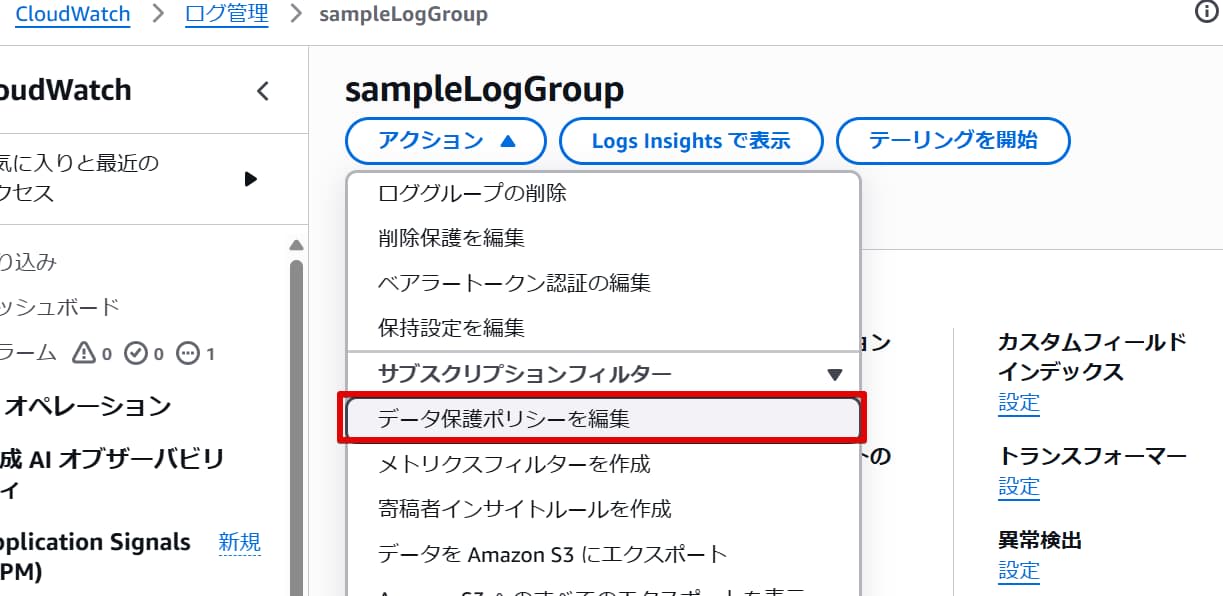Image resolution: width=1223 pixels, height=596 pixels.
Task: Click the insufficient-data ellipsis circle icon
Action: tap(188, 353)
